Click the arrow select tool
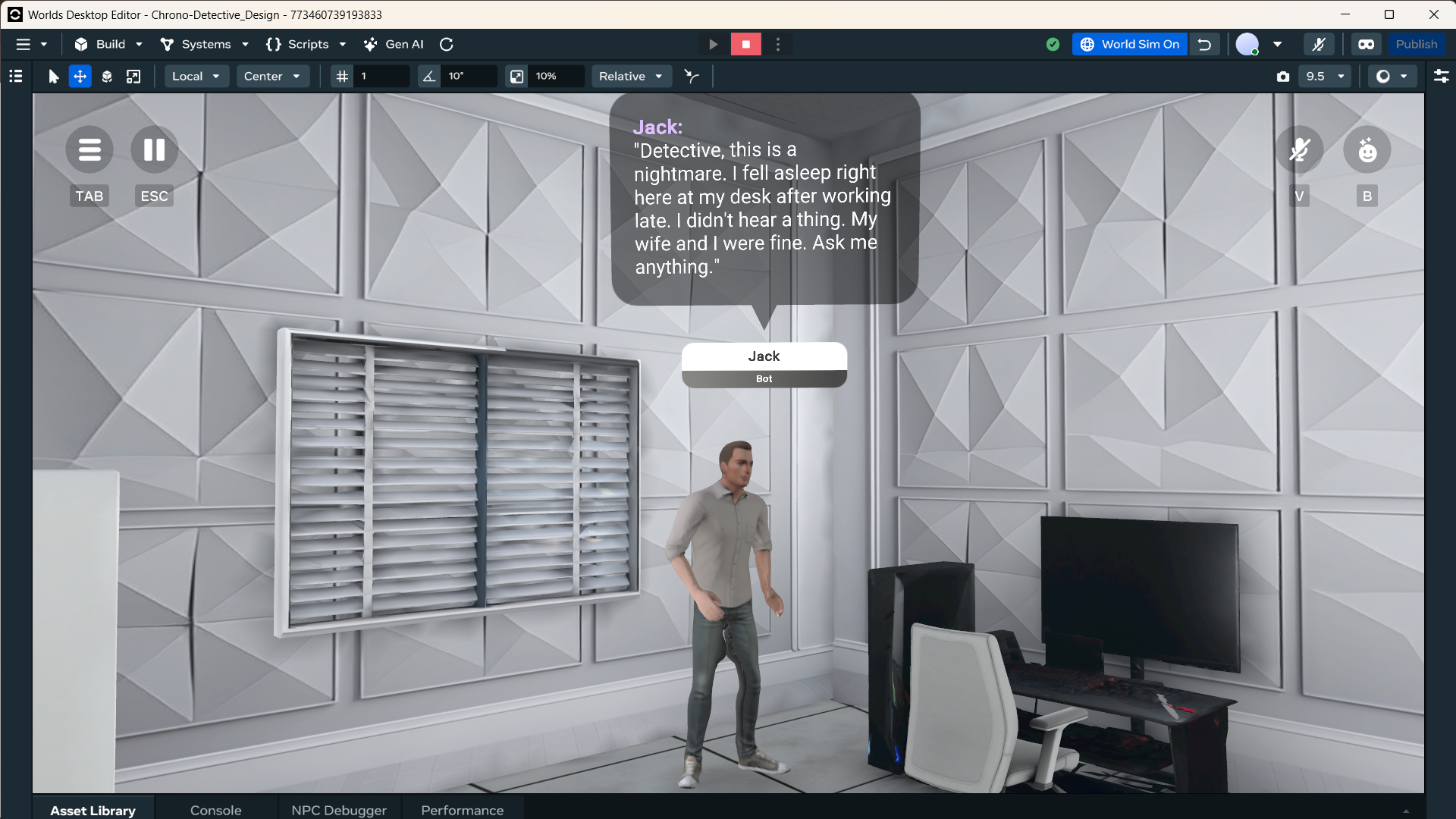Viewport: 1456px width, 819px height. click(53, 76)
